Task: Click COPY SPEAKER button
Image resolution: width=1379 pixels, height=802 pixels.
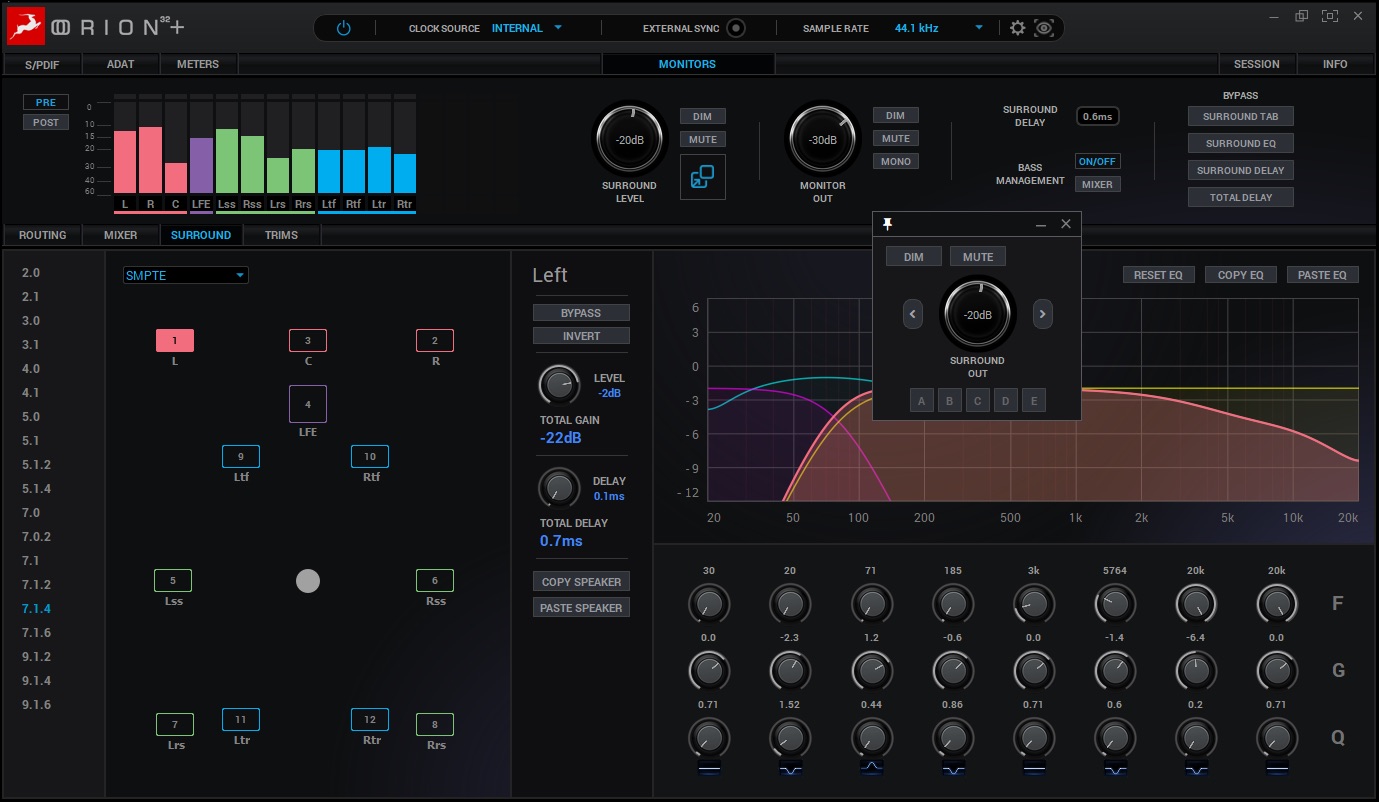Action: [581, 582]
